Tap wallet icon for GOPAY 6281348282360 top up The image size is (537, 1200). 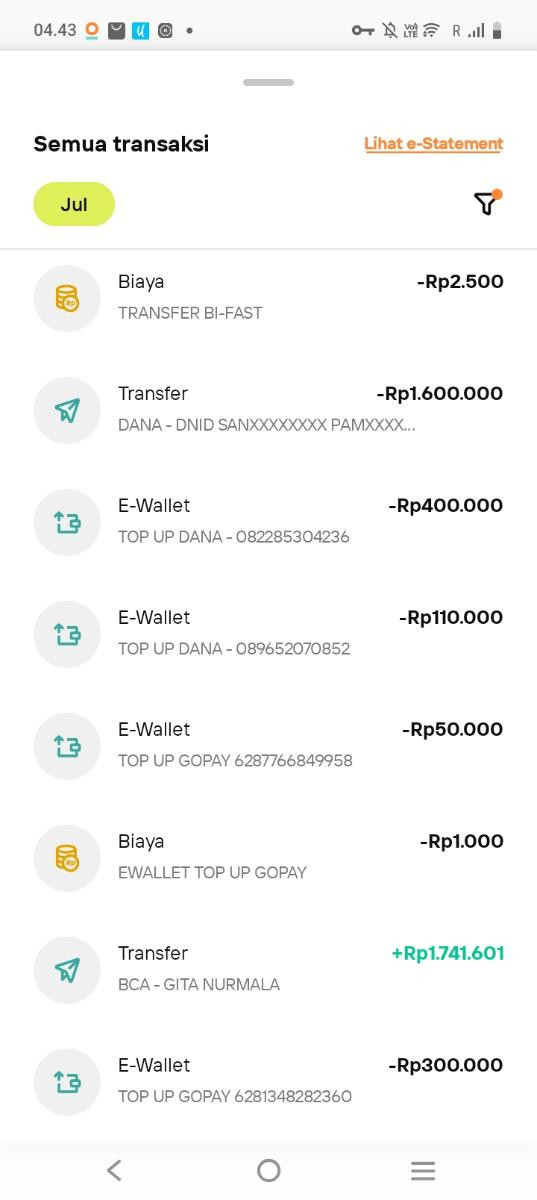pos(67,1082)
